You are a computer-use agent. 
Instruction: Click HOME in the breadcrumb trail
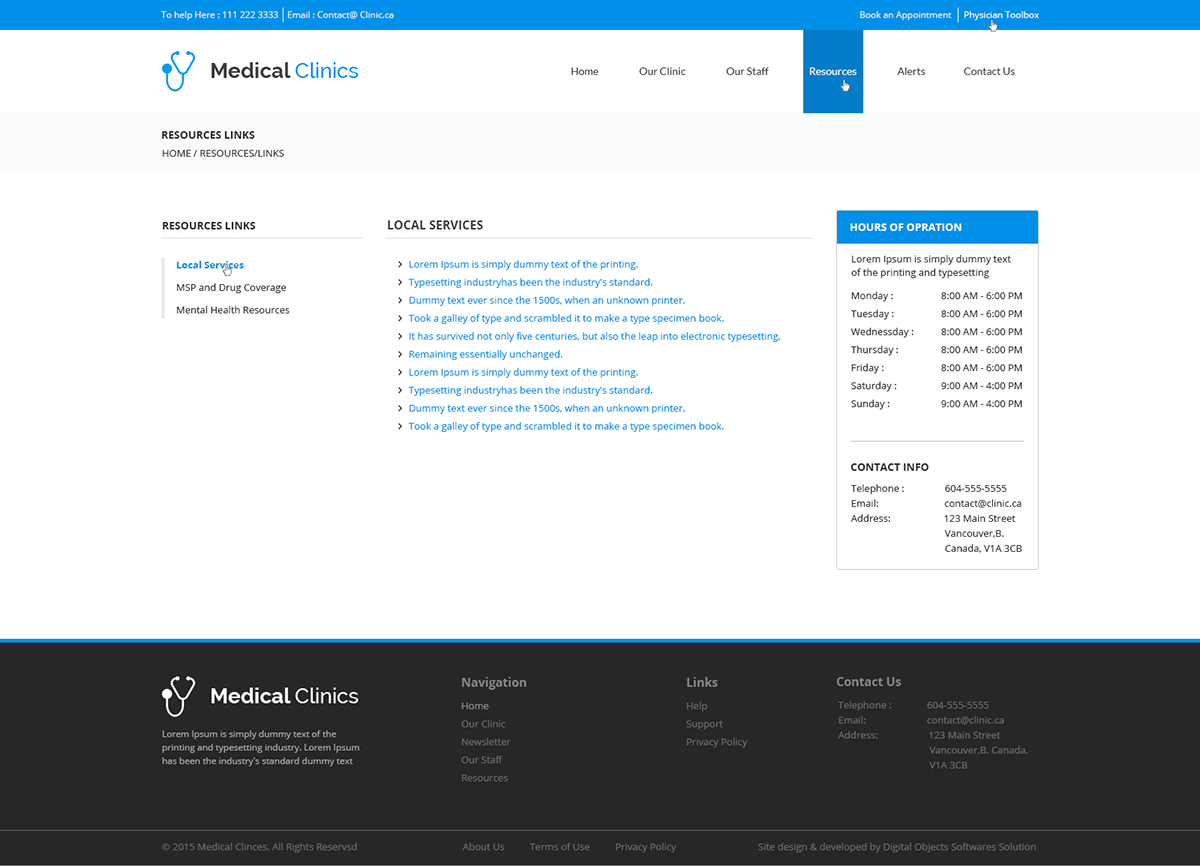pyautogui.click(x=176, y=153)
